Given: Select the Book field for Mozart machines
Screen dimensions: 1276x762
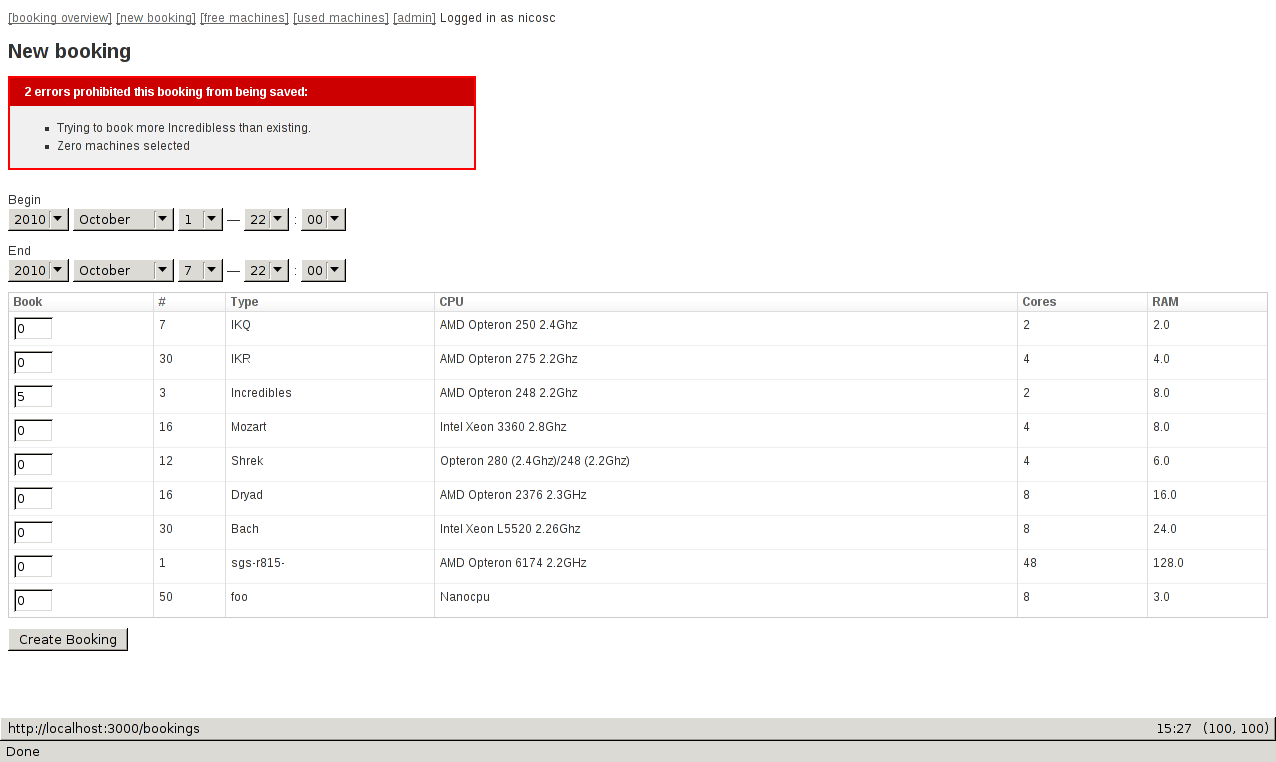Looking at the screenshot, I should (33, 431).
